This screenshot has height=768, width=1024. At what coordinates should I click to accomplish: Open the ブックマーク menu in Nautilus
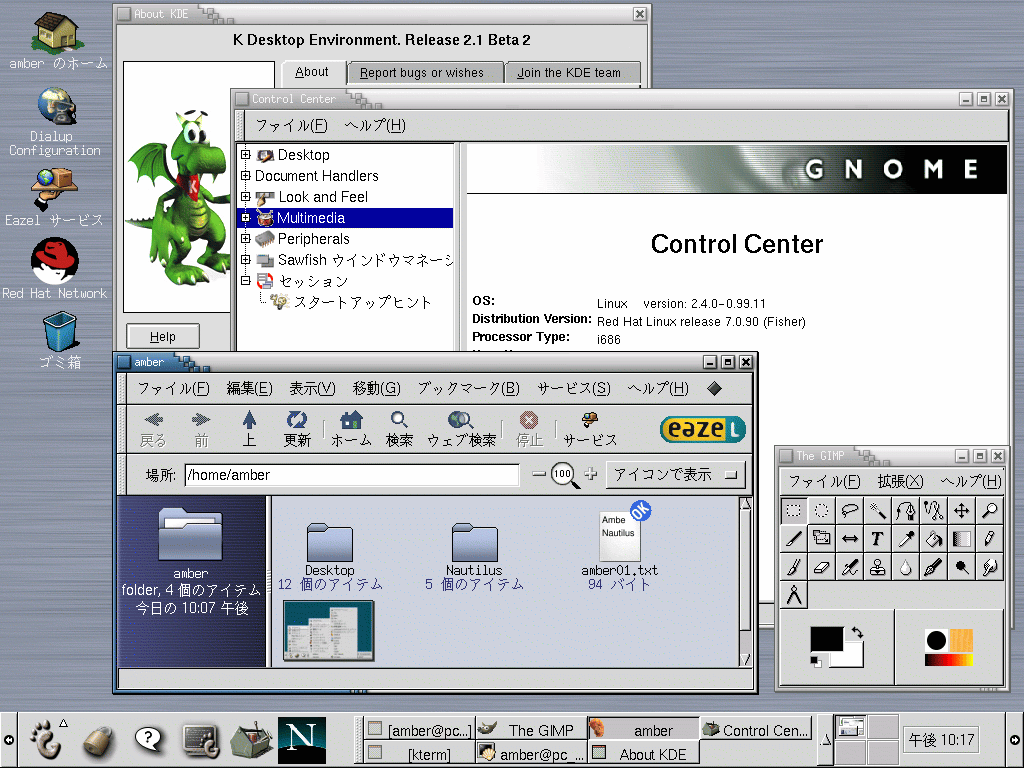click(468, 389)
